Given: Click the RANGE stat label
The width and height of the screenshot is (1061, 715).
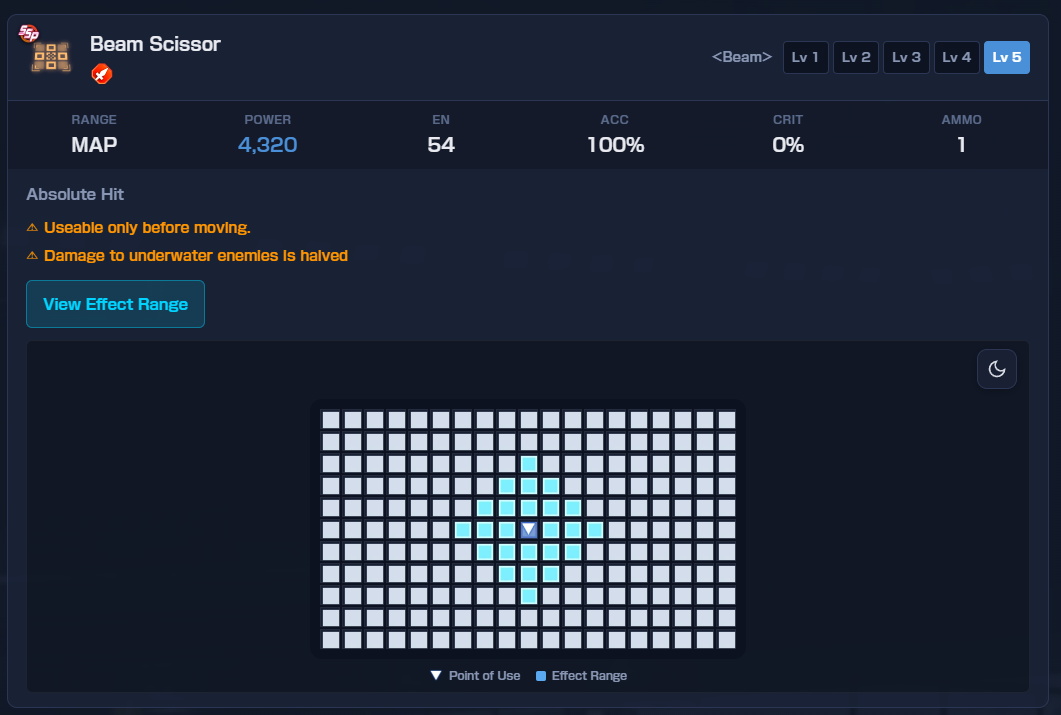Looking at the screenshot, I should [94, 120].
